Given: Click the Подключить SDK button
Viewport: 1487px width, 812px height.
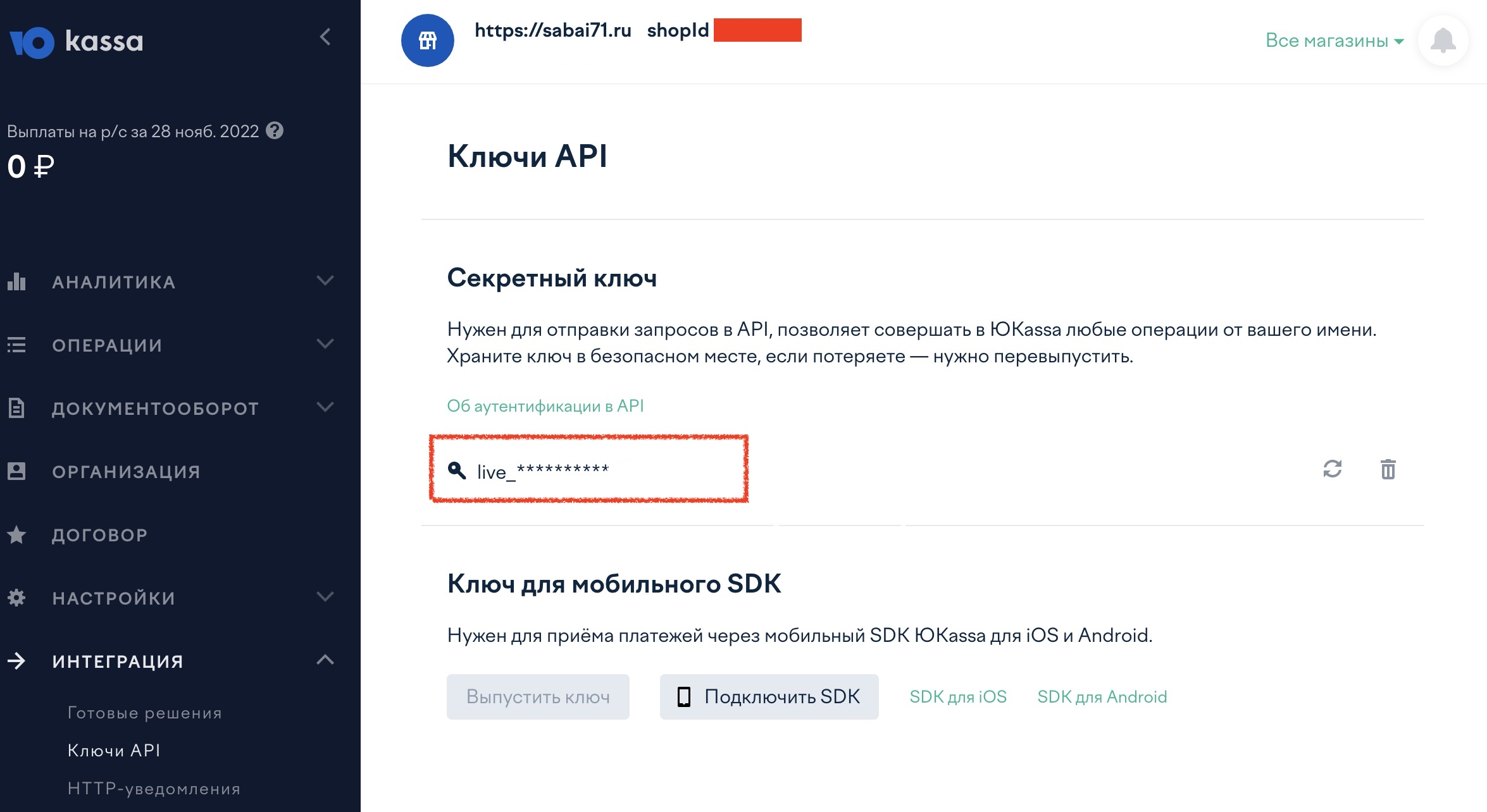Looking at the screenshot, I should point(769,697).
